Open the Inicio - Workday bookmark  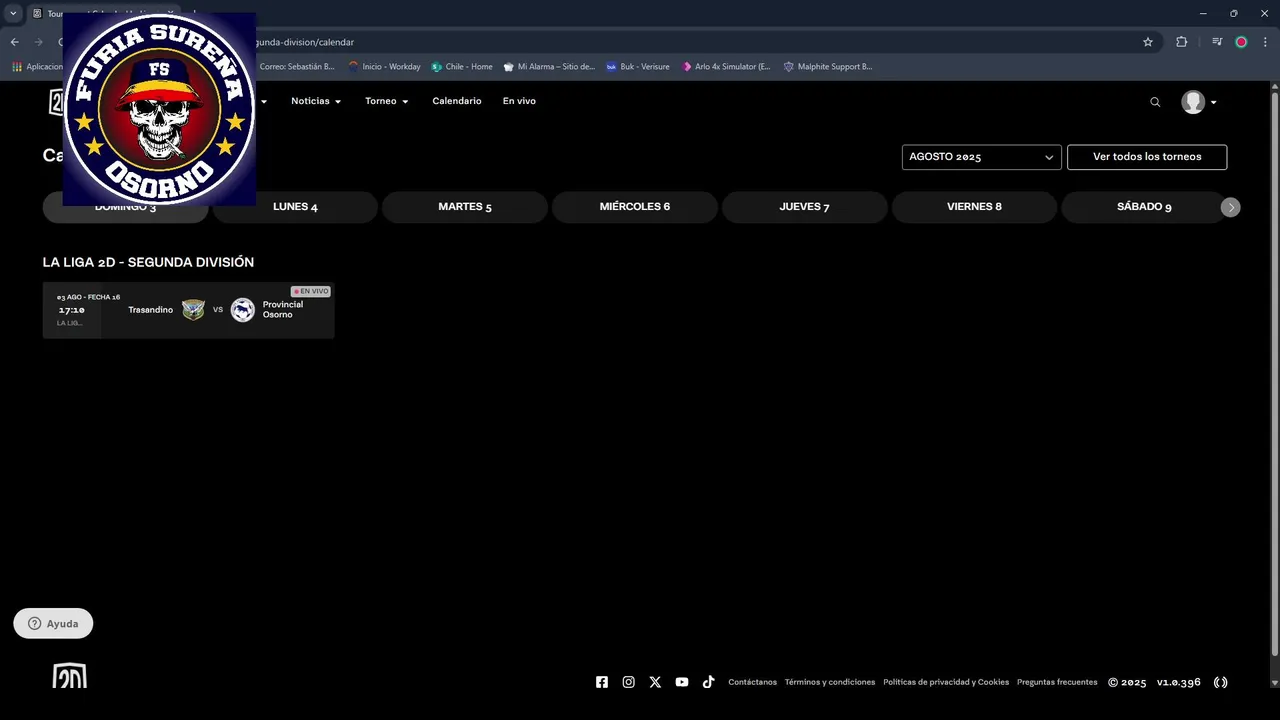(384, 67)
